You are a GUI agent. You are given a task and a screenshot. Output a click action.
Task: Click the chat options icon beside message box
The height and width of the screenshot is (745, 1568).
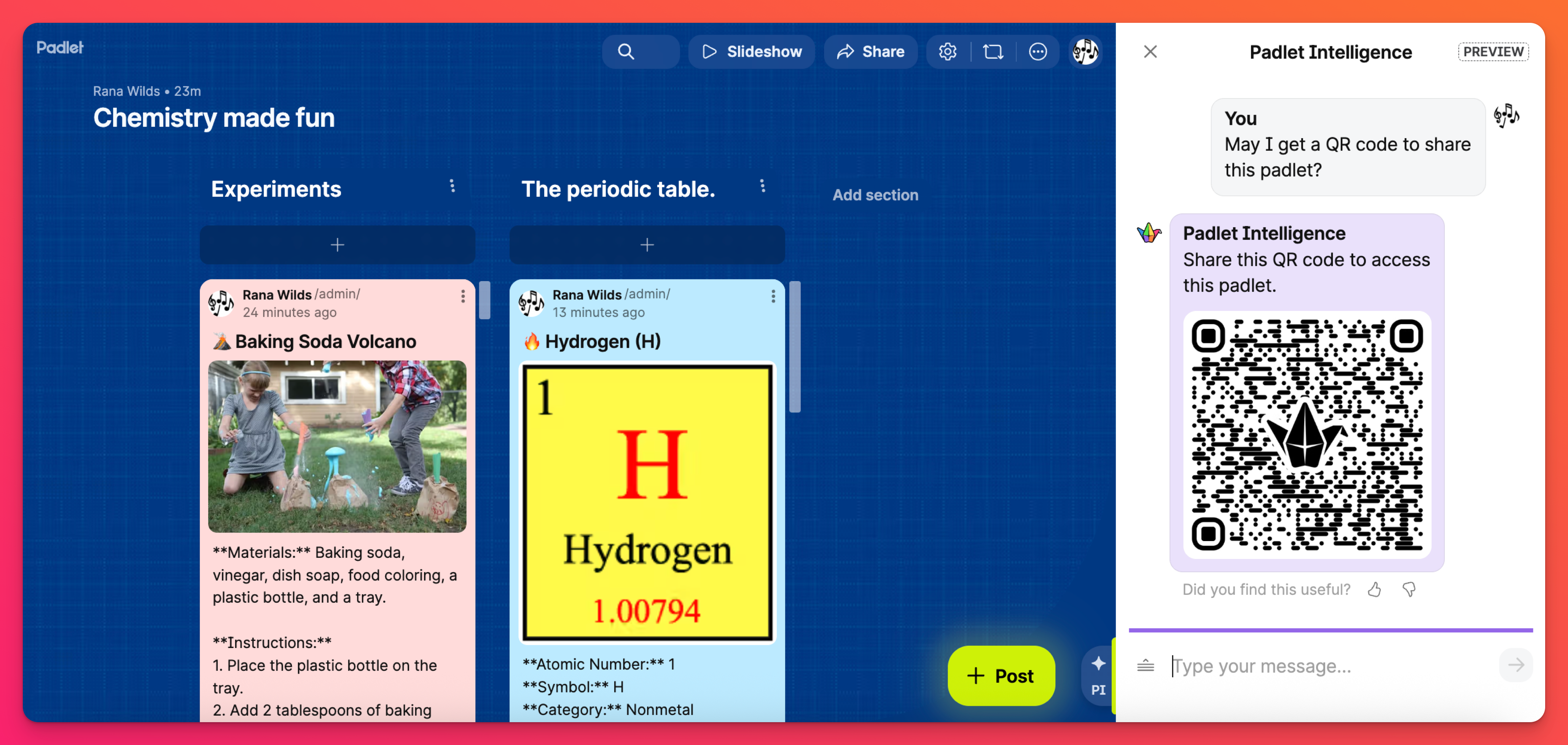[1146, 665]
